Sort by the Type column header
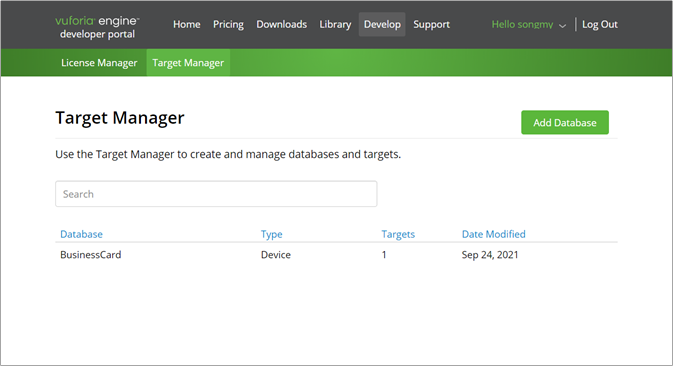The width and height of the screenshot is (673, 366). [271, 234]
